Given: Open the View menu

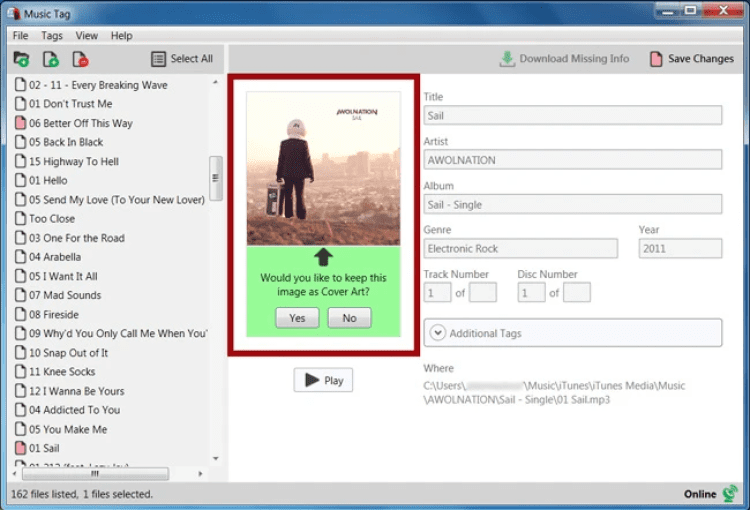Looking at the screenshot, I should (87, 35).
